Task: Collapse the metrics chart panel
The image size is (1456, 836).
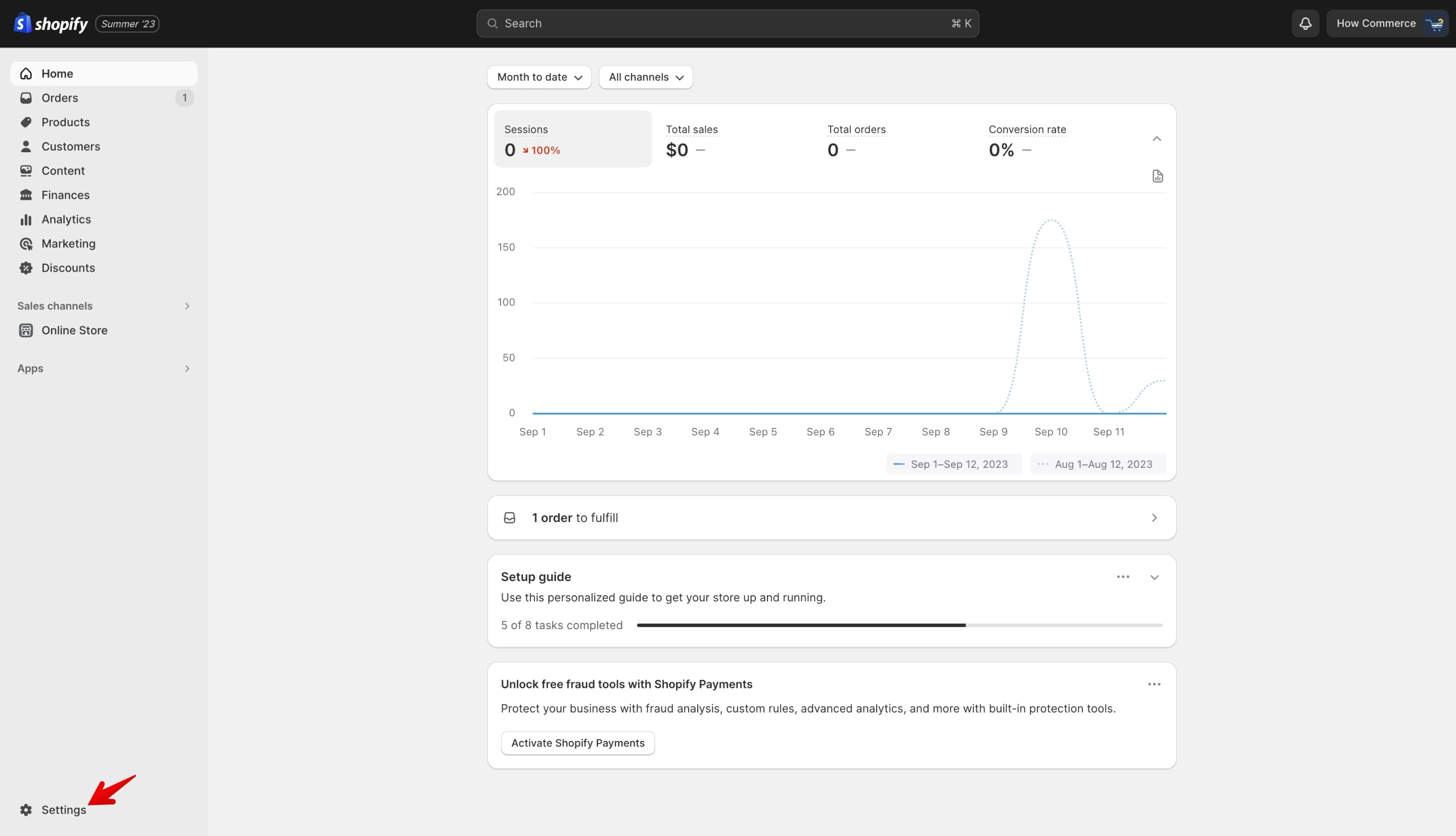Action: point(1156,139)
